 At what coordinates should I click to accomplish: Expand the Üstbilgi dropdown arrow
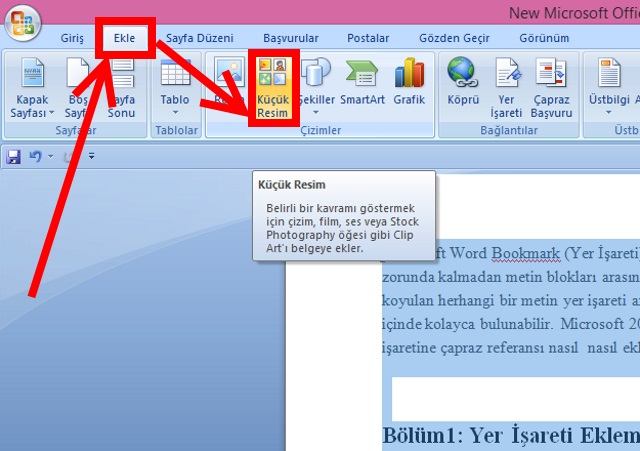[609, 113]
